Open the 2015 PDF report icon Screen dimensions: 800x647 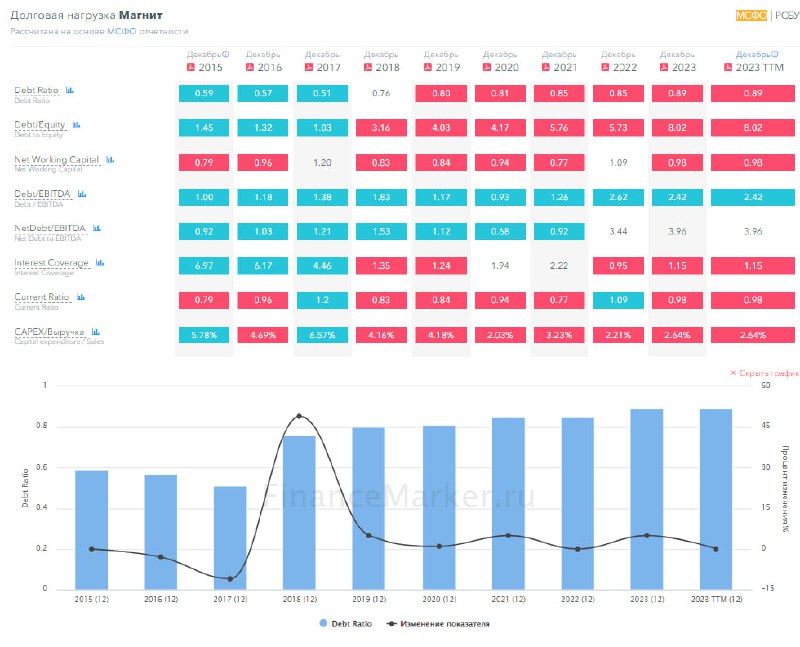pyautogui.click(x=191, y=67)
